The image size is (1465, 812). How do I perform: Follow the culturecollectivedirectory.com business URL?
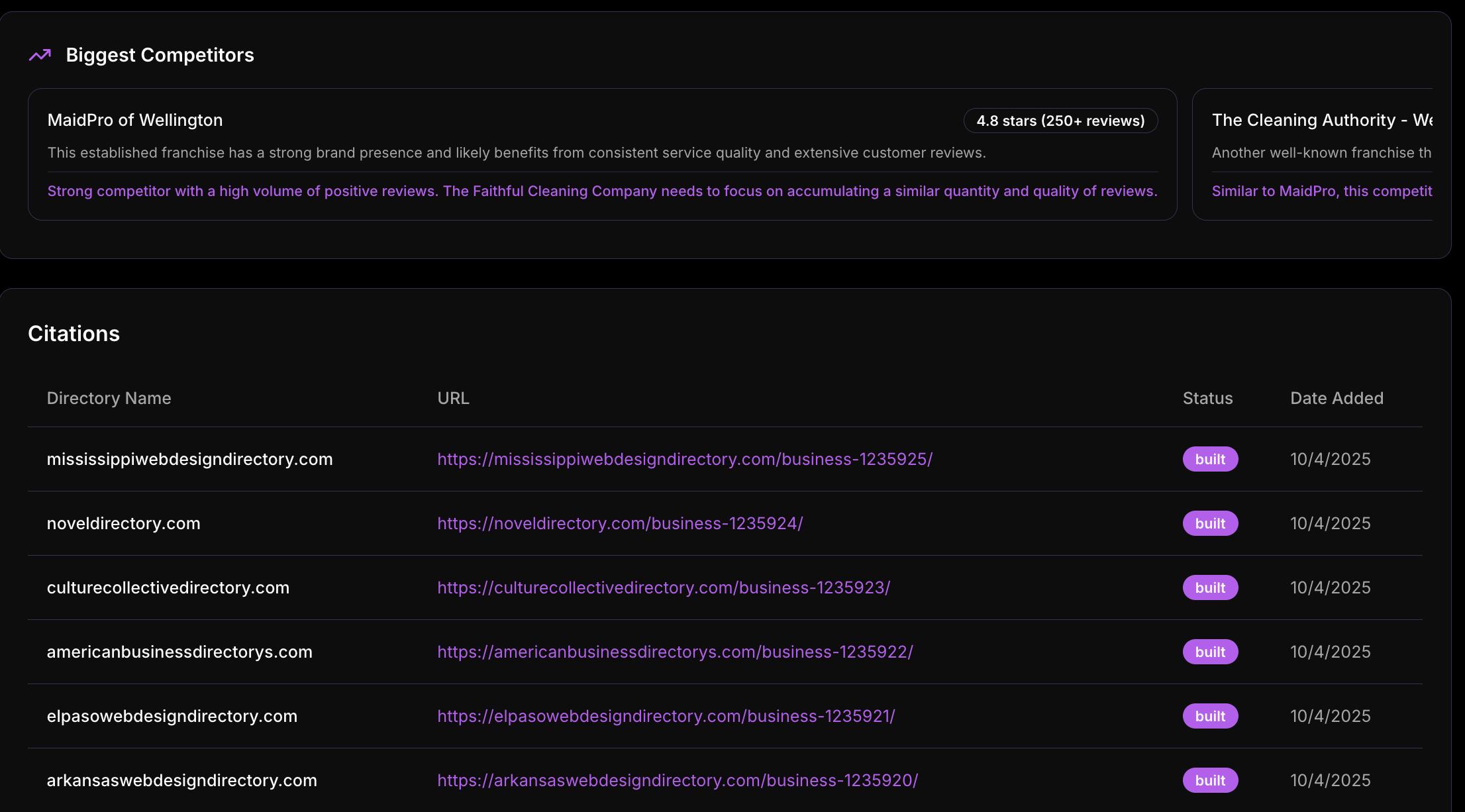click(x=663, y=587)
